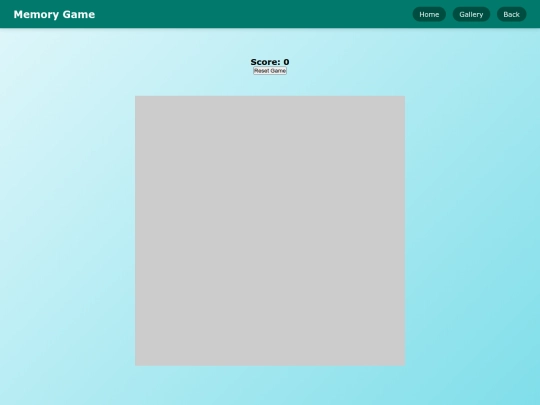Select the Score: 0 label

click(270, 62)
